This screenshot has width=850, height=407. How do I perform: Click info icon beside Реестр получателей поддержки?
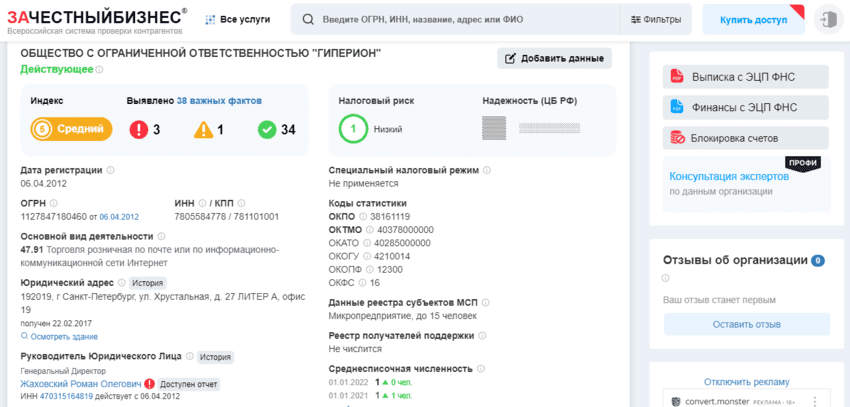(482, 335)
